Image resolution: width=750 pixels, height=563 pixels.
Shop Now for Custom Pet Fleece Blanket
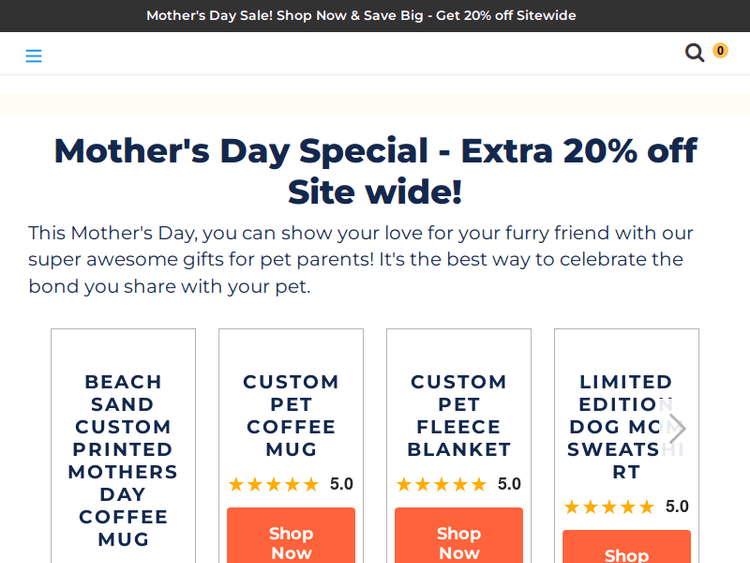459,540
